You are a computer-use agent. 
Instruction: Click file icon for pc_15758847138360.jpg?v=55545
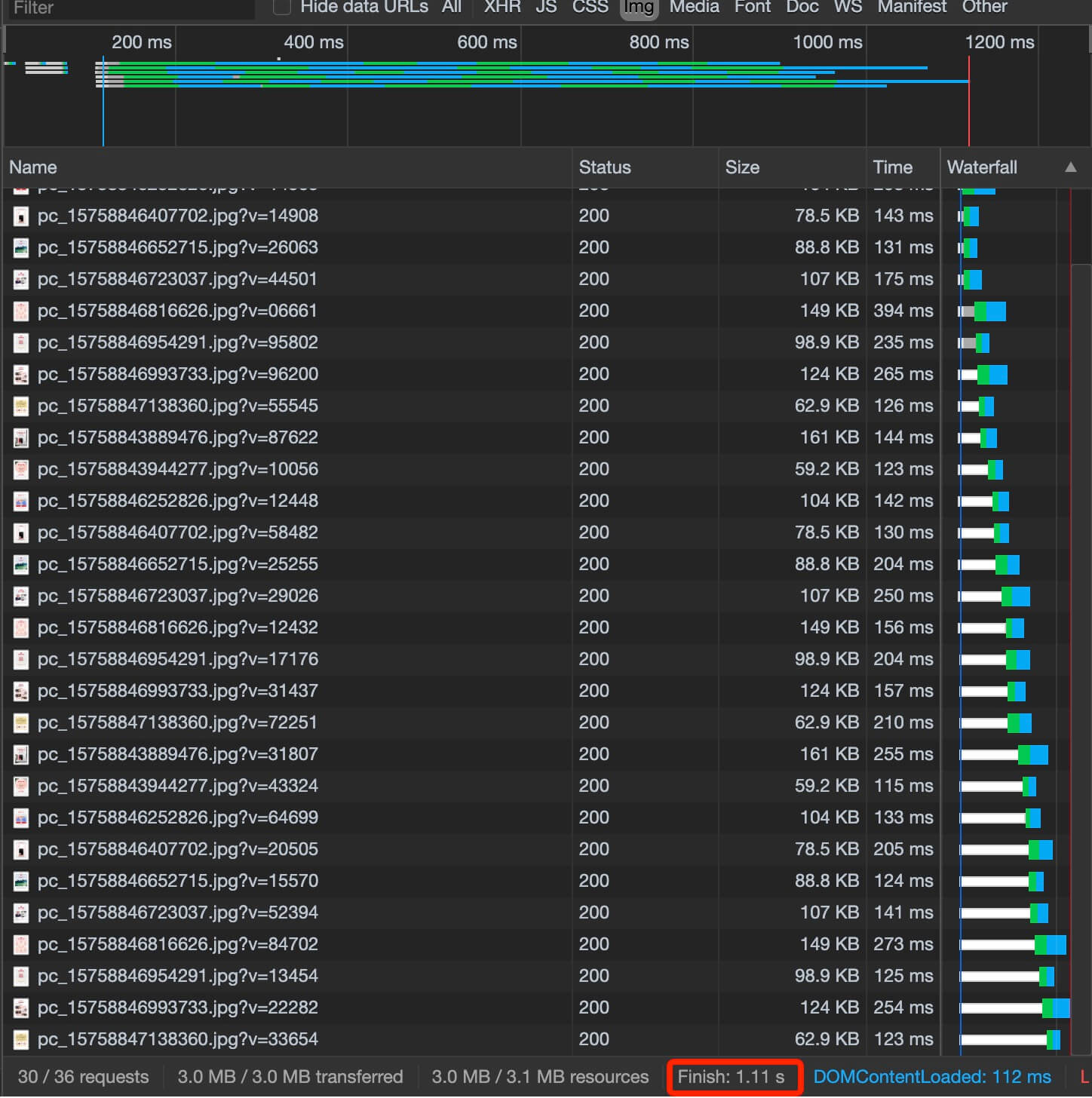coord(21,406)
